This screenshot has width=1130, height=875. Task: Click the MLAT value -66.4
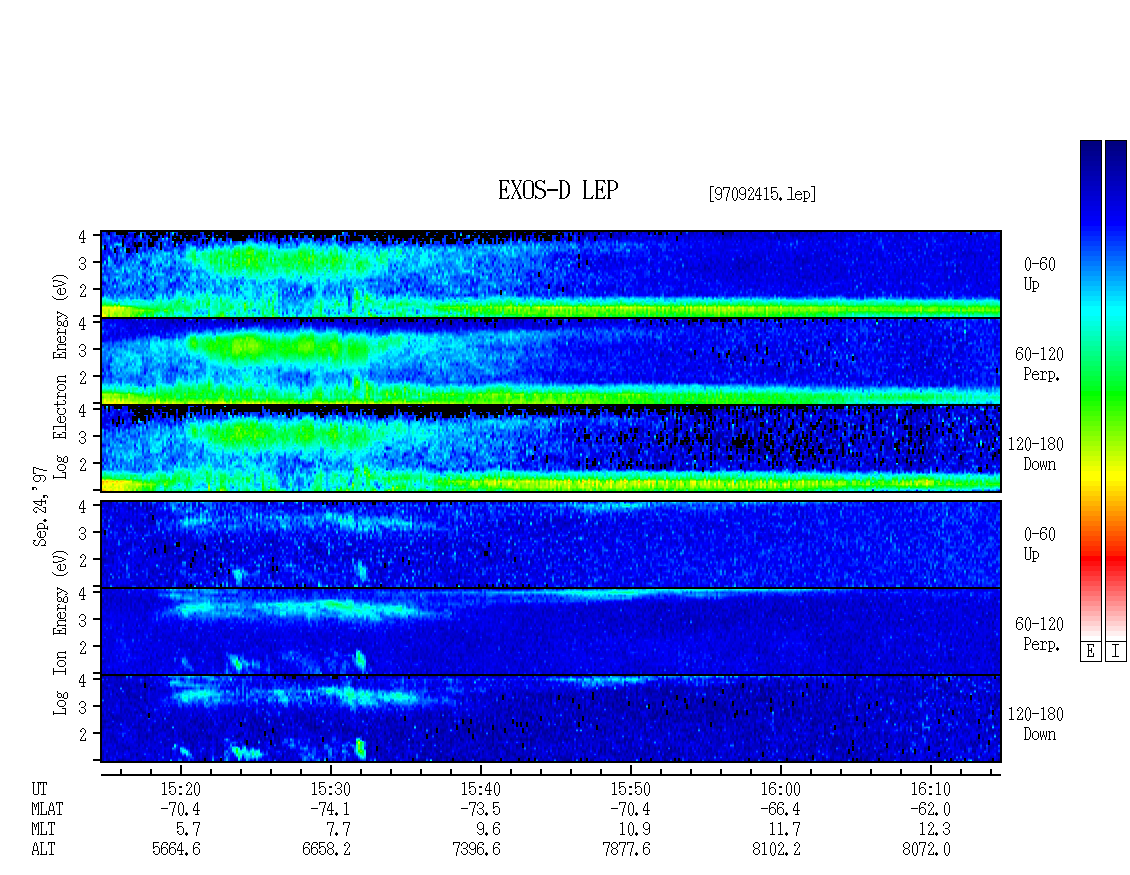pyautogui.click(x=780, y=809)
